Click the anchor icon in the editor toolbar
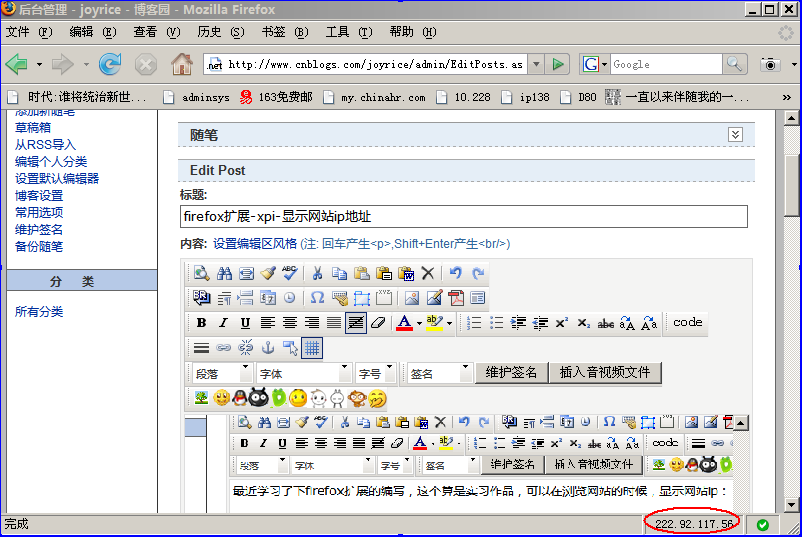 tap(268, 348)
